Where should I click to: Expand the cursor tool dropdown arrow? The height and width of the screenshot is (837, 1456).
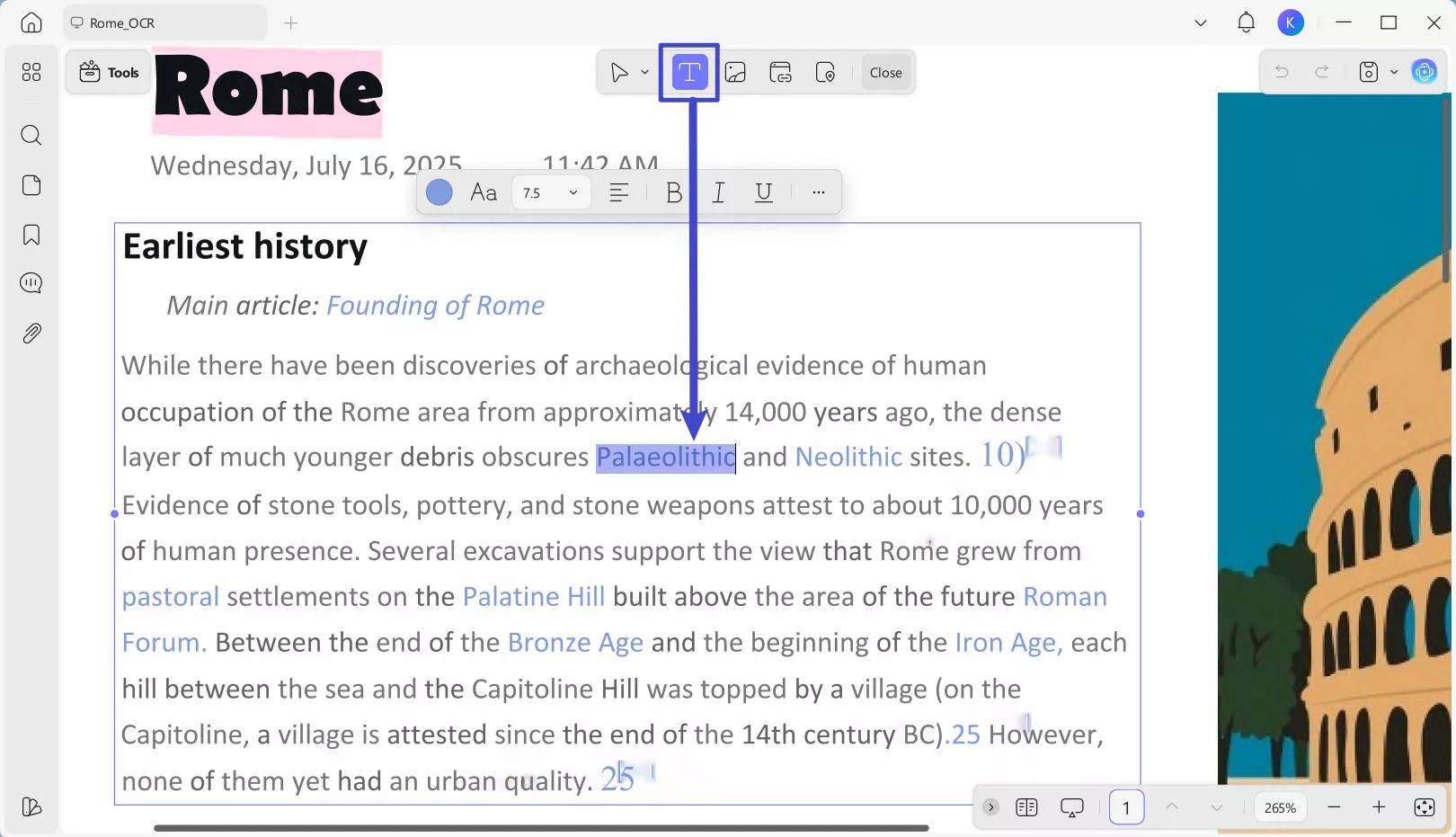[644, 73]
